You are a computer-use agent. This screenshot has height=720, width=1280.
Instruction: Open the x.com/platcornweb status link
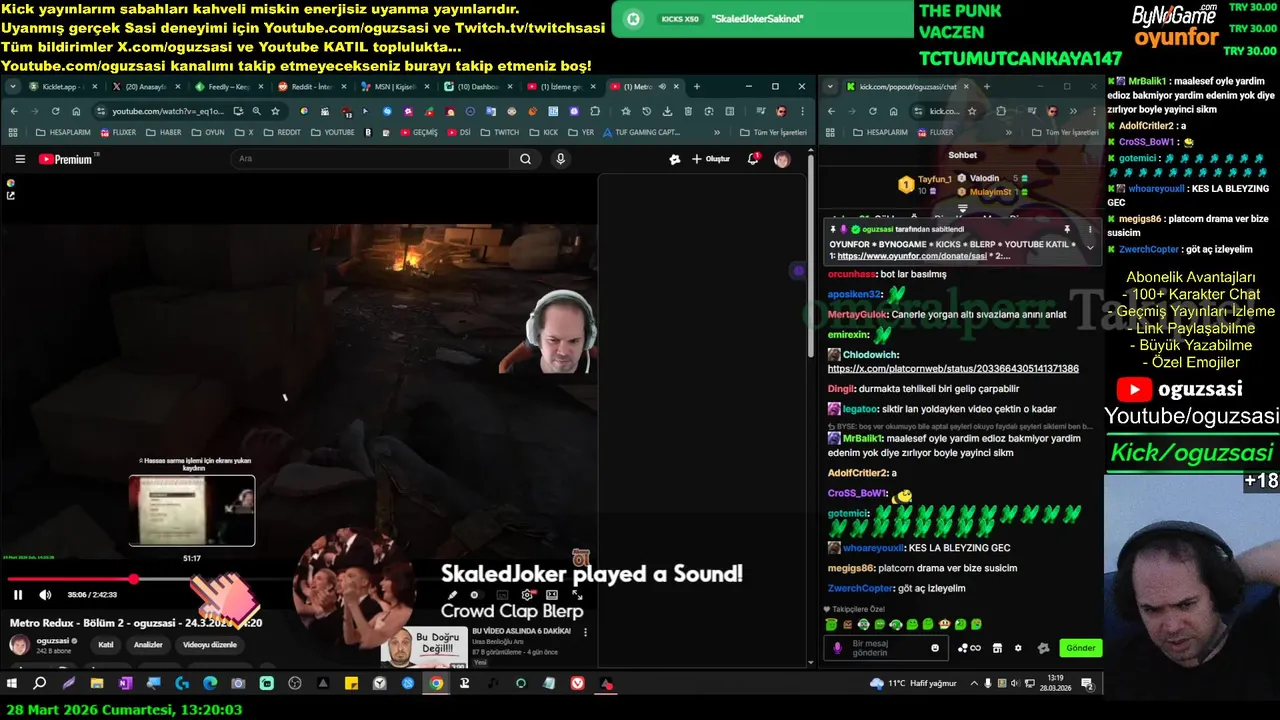(x=953, y=369)
